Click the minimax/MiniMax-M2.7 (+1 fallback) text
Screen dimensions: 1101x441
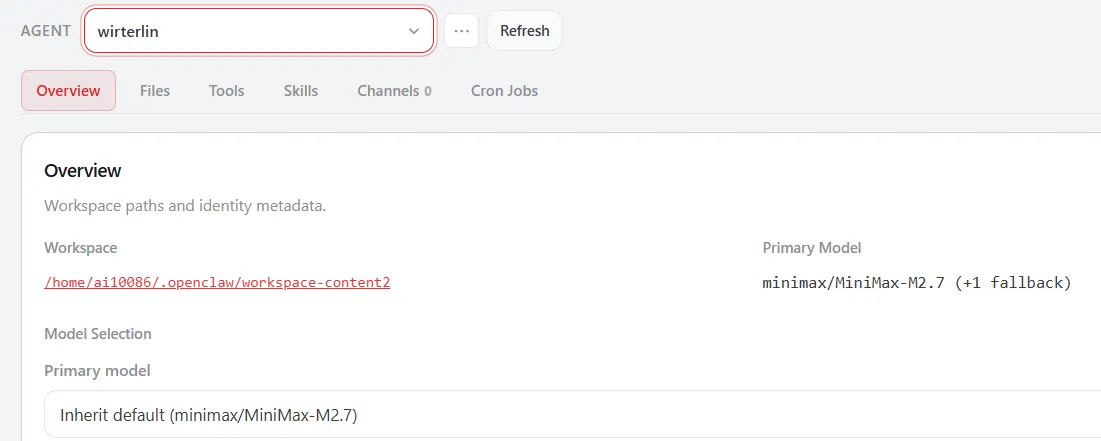[916, 283]
